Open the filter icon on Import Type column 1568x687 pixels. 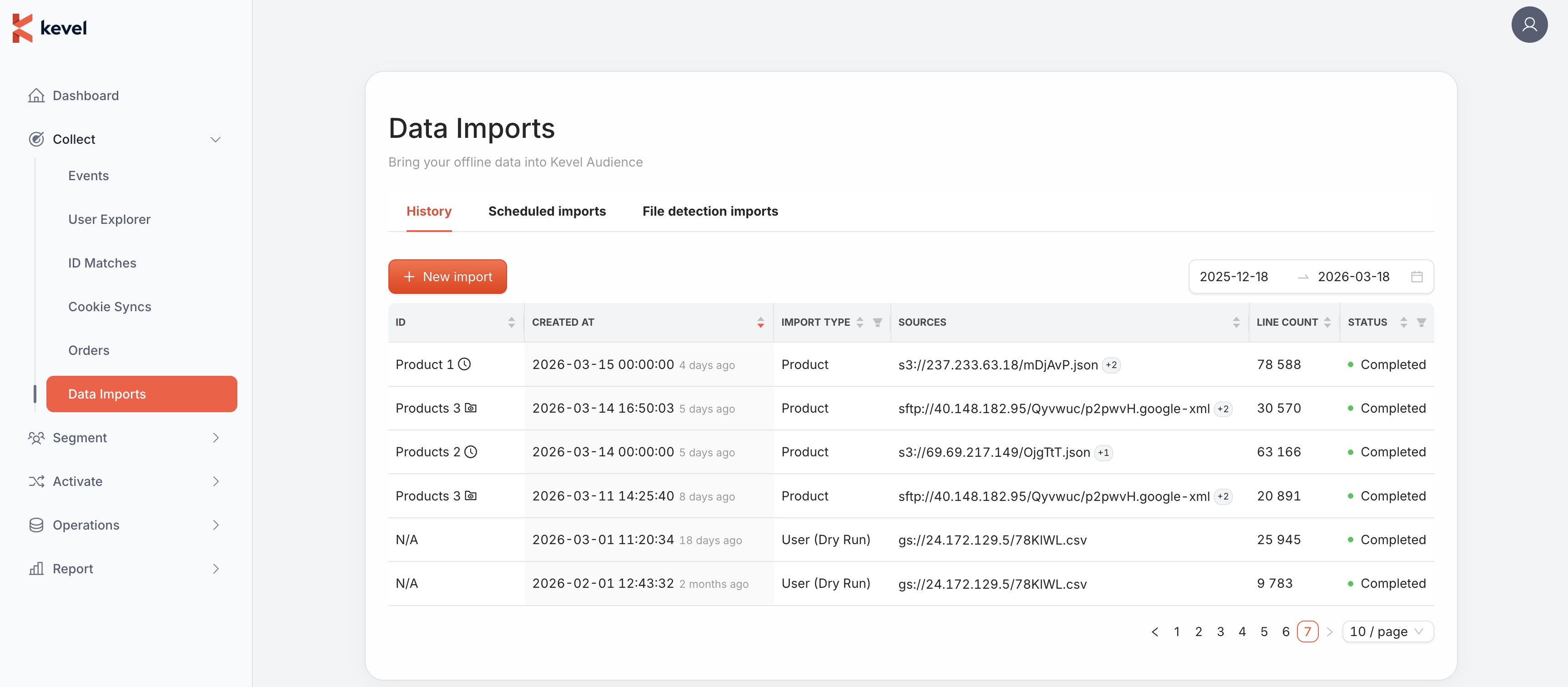(x=877, y=322)
